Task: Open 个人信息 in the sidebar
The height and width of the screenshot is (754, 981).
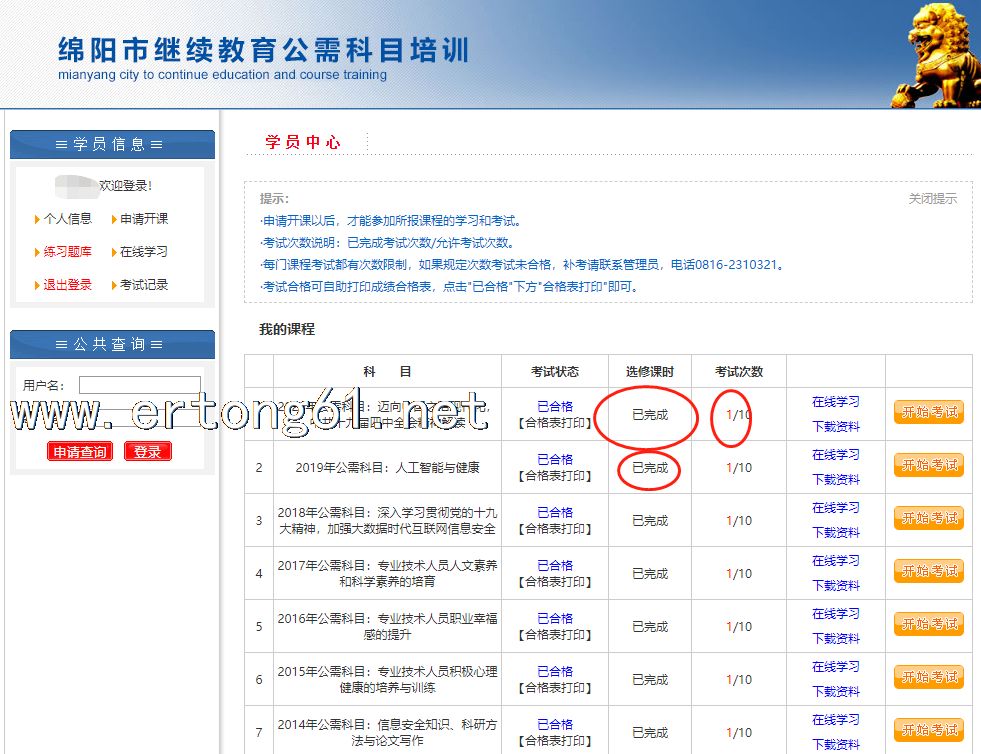Action: pos(67,219)
